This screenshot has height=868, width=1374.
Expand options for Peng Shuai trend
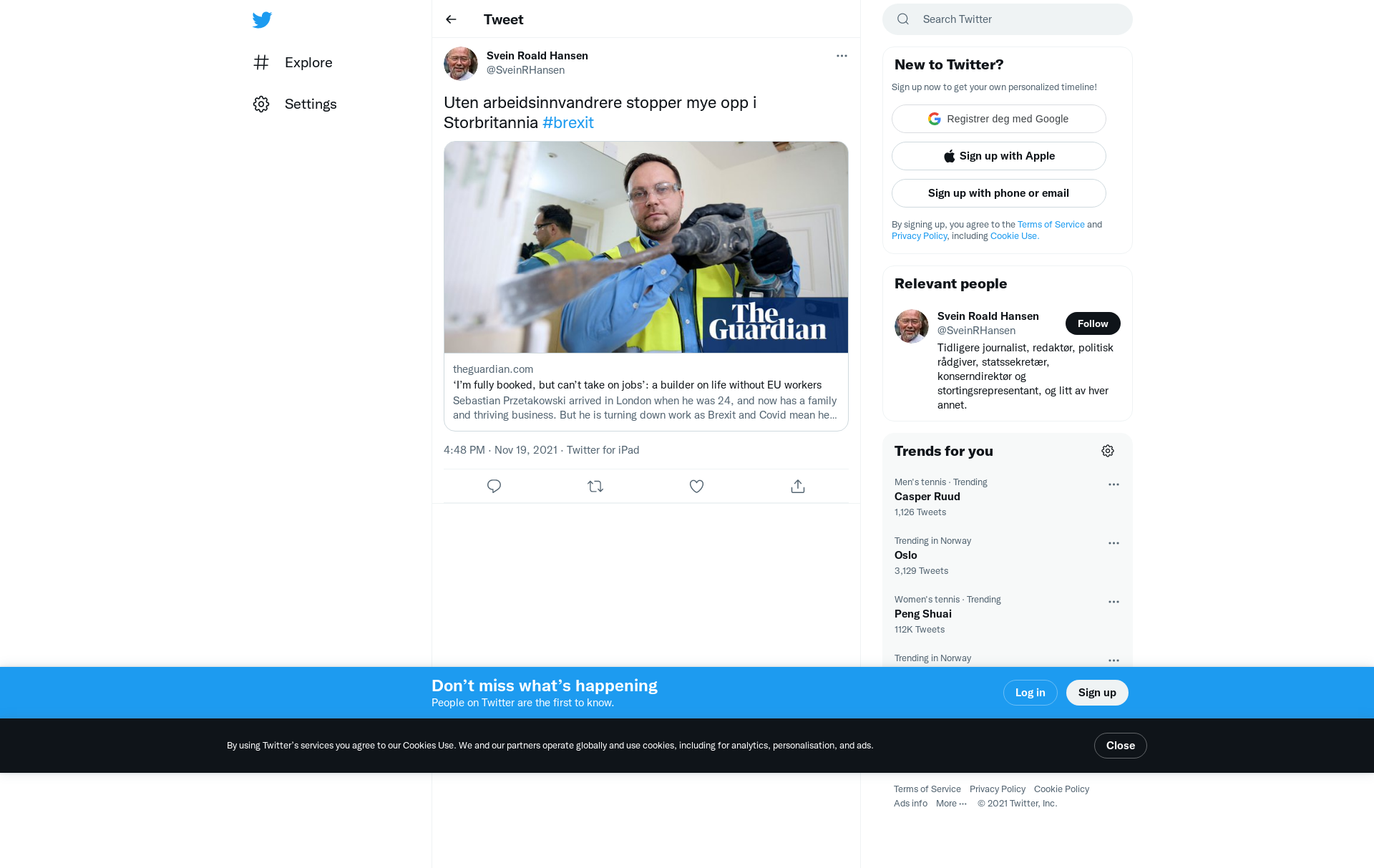coord(1114,602)
